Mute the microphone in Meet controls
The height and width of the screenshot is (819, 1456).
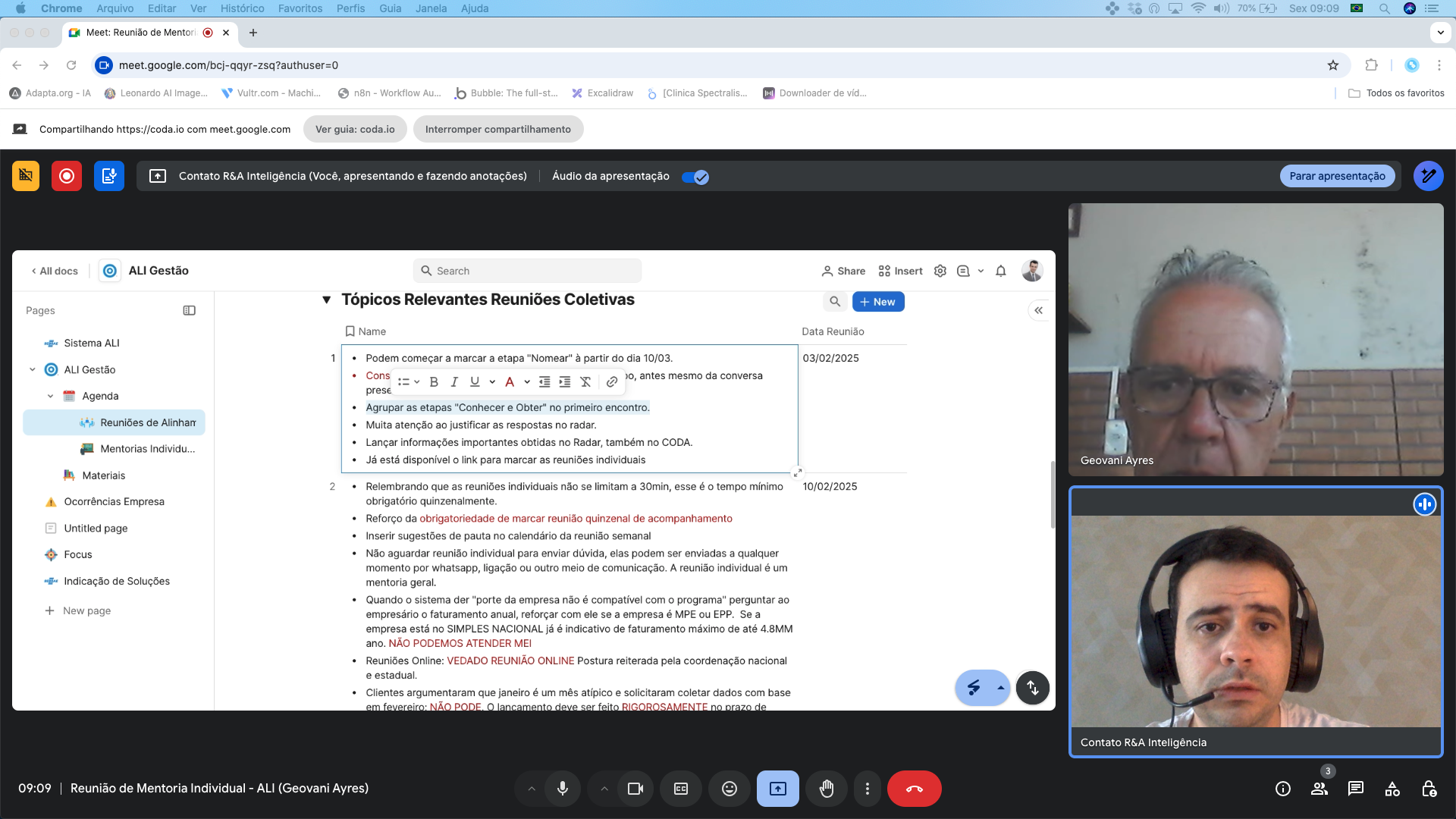[562, 789]
